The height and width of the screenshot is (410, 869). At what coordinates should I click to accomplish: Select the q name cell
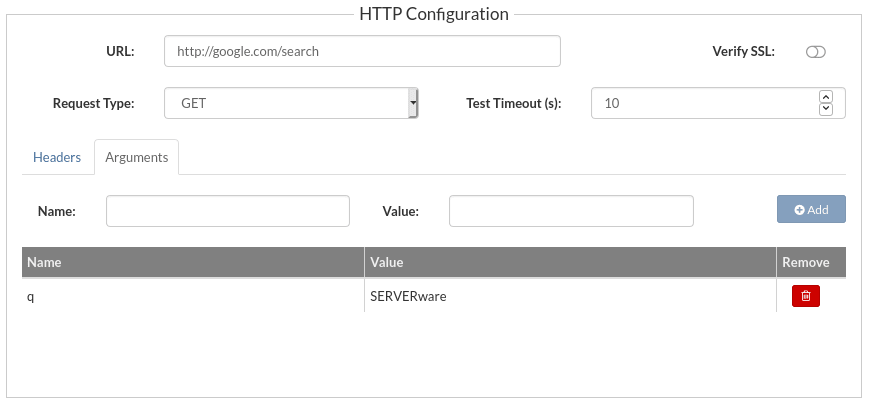pyautogui.click(x=193, y=296)
